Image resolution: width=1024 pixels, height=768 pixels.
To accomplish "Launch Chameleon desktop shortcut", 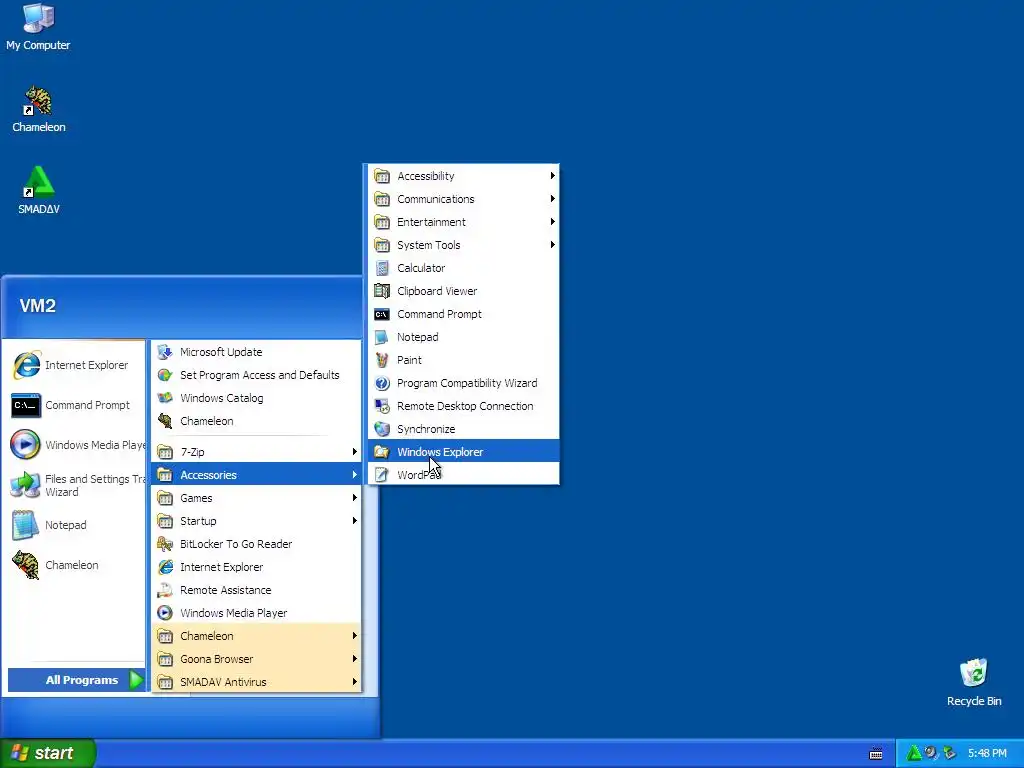I will (x=39, y=110).
